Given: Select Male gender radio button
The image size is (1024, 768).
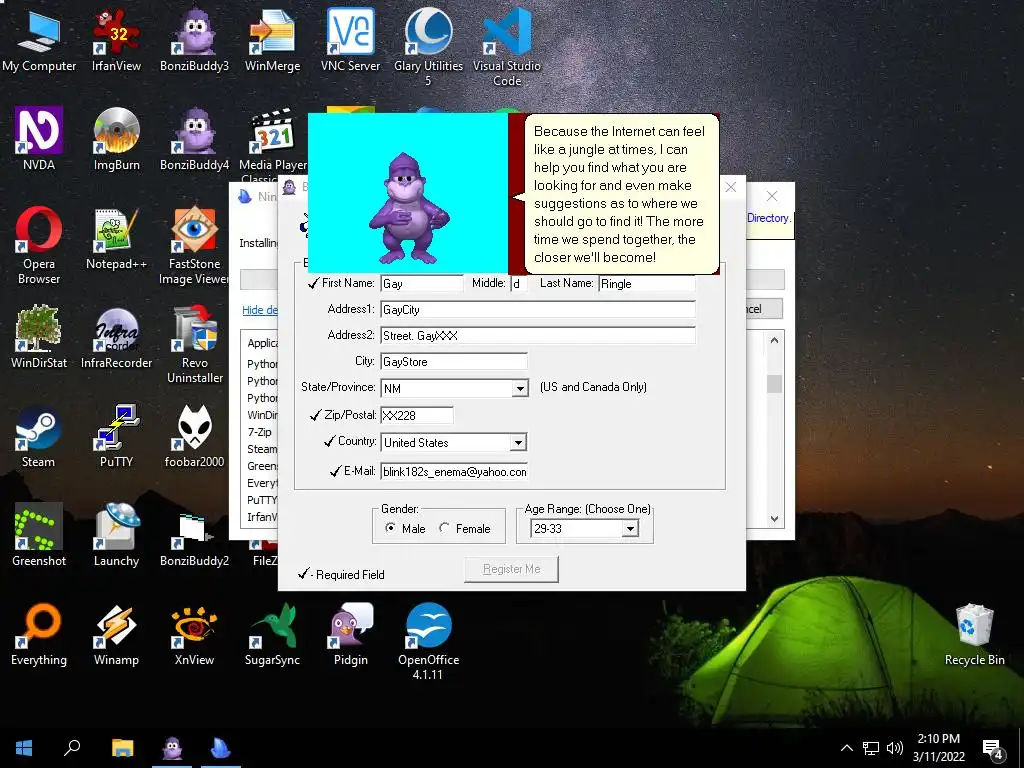Looking at the screenshot, I should tap(390, 528).
